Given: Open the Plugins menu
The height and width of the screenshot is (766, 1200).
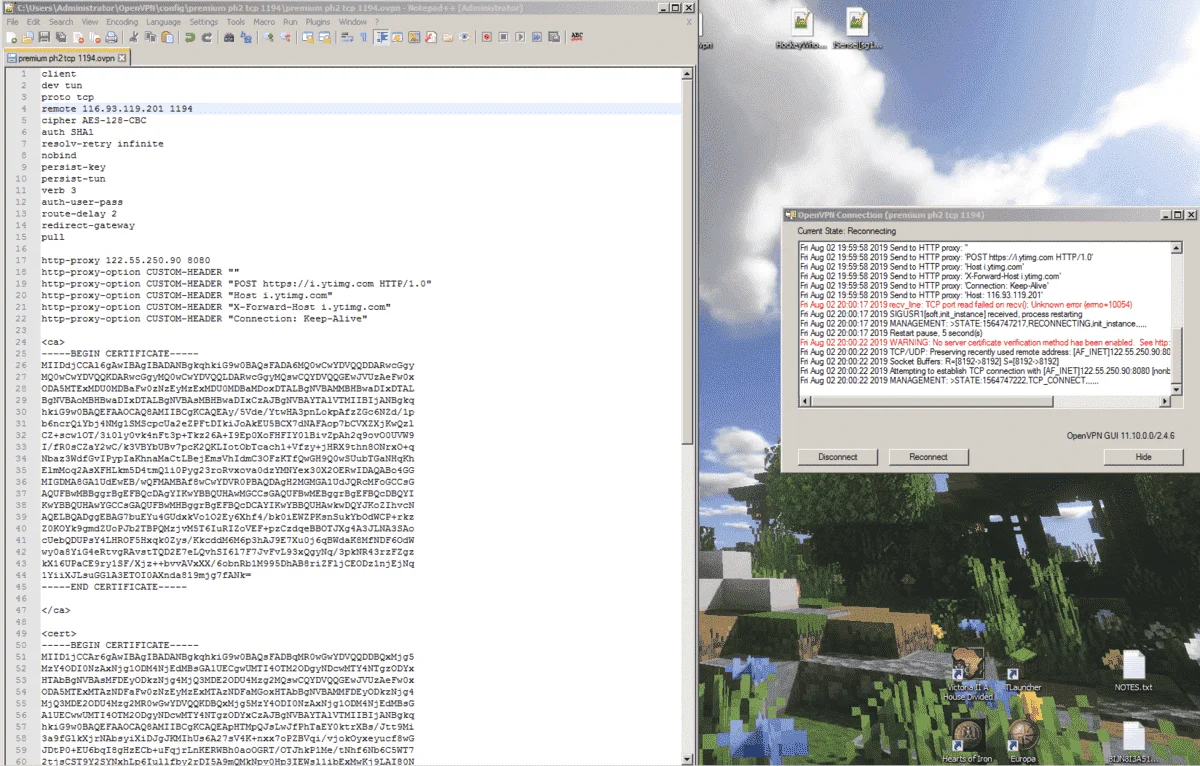Looking at the screenshot, I should (318, 21).
